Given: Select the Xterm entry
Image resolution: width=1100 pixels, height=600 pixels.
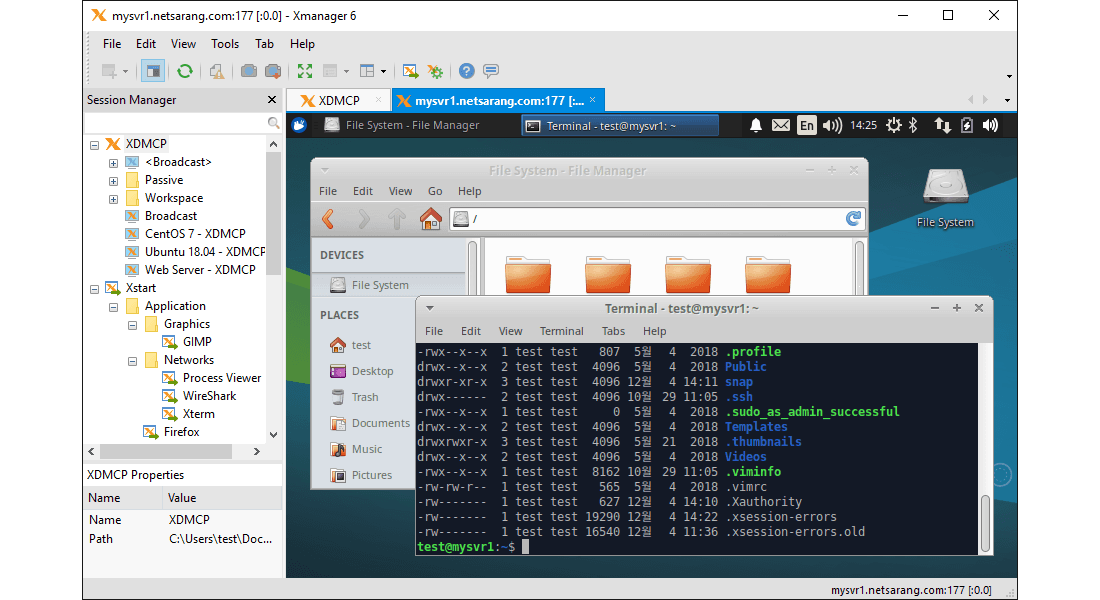Looking at the screenshot, I should [x=199, y=414].
